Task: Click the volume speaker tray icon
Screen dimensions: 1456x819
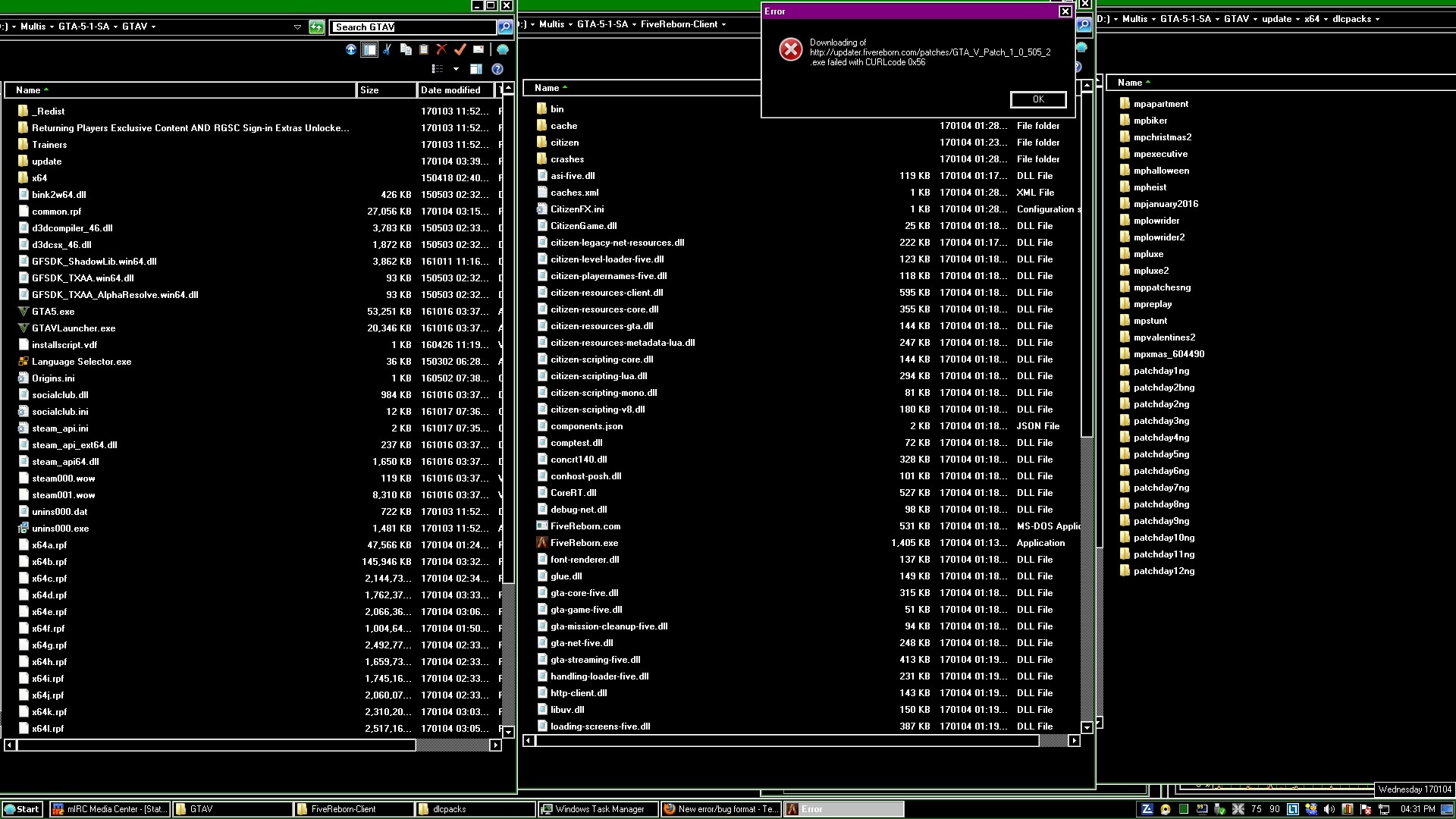Action: click(x=1329, y=809)
